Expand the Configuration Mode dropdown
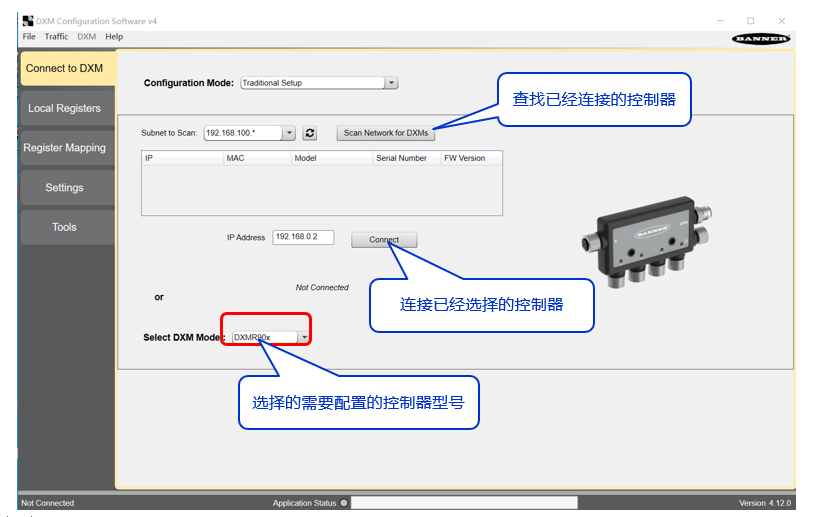This screenshot has height=517, width=819. [x=391, y=83]
